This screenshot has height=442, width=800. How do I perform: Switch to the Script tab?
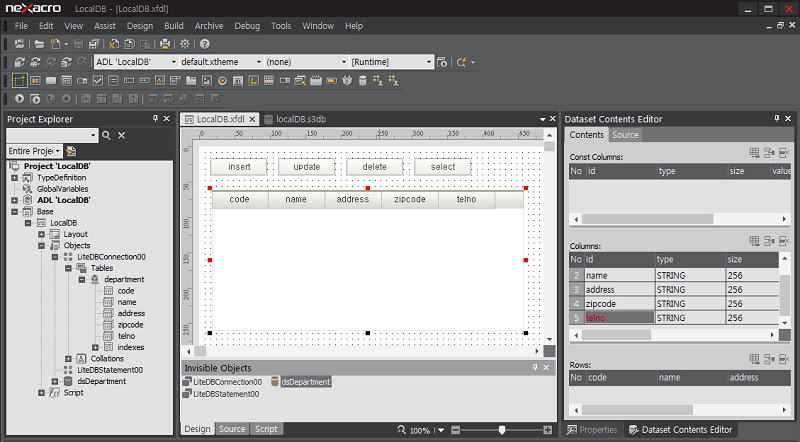(x=266, y=429)
